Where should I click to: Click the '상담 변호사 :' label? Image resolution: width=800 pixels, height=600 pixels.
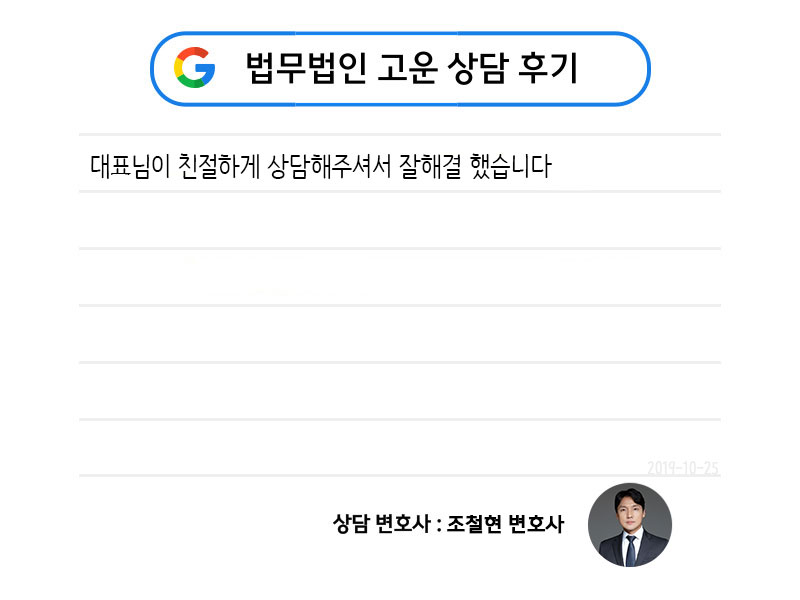point(386,524)
